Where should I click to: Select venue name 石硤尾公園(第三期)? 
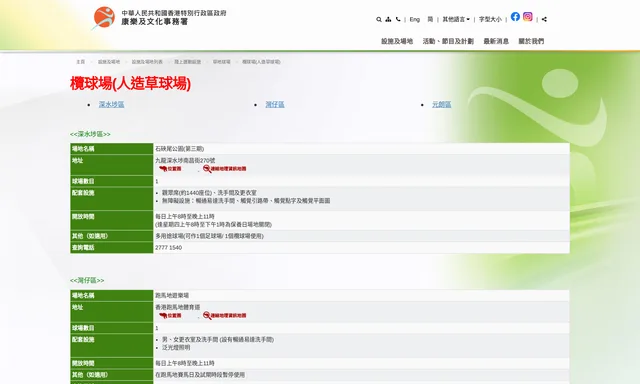coord(180,149)
